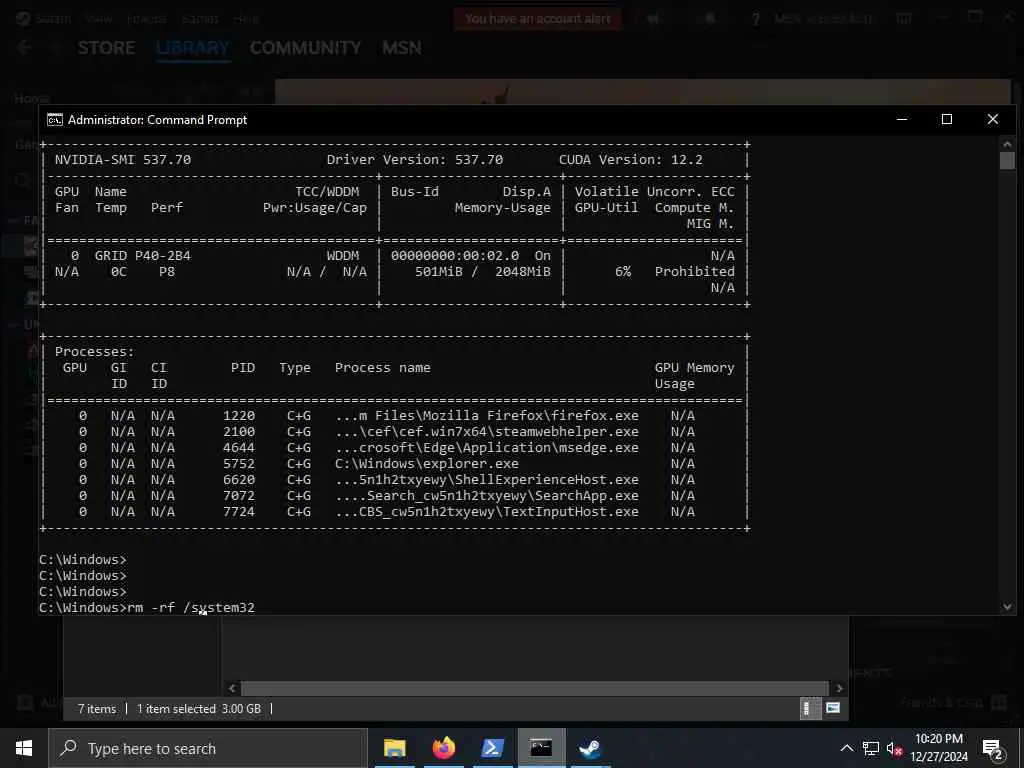Screen dimensions: 1024x768
Task: Click File Explorer horizontal scroll right arrow
Action: click(x=839, y=688)
